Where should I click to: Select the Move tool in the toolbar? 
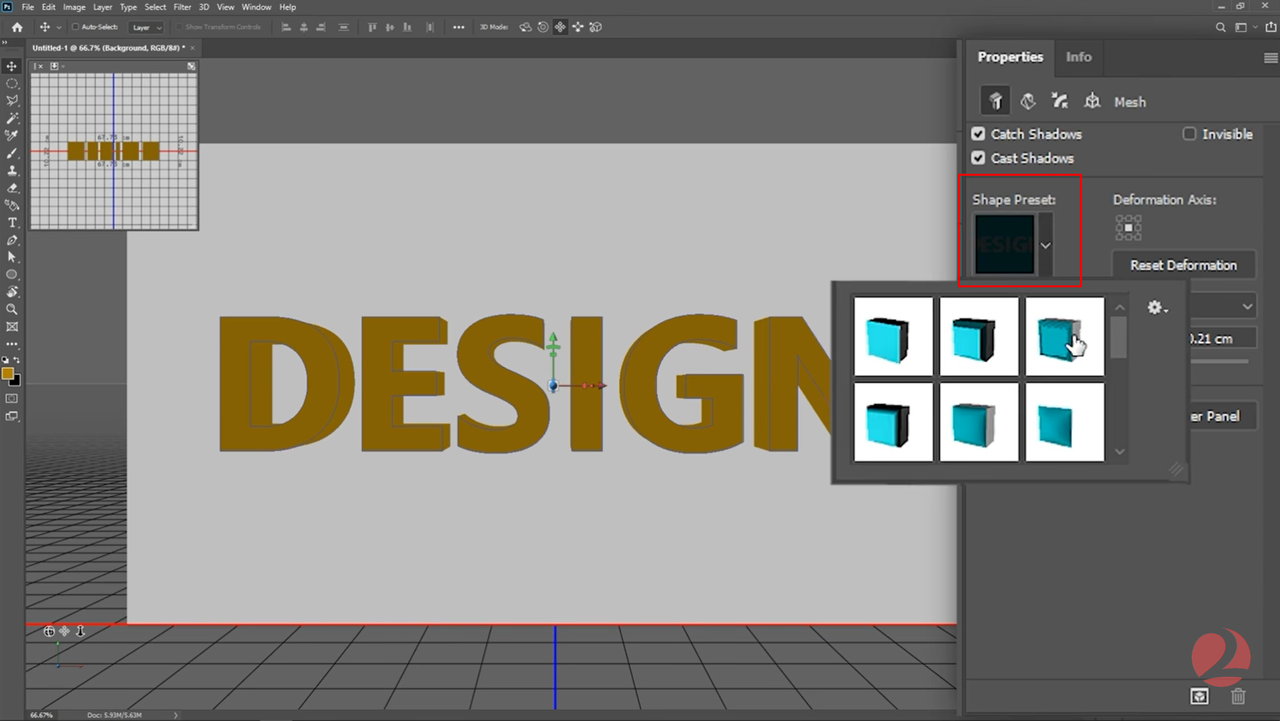[12, 66]
